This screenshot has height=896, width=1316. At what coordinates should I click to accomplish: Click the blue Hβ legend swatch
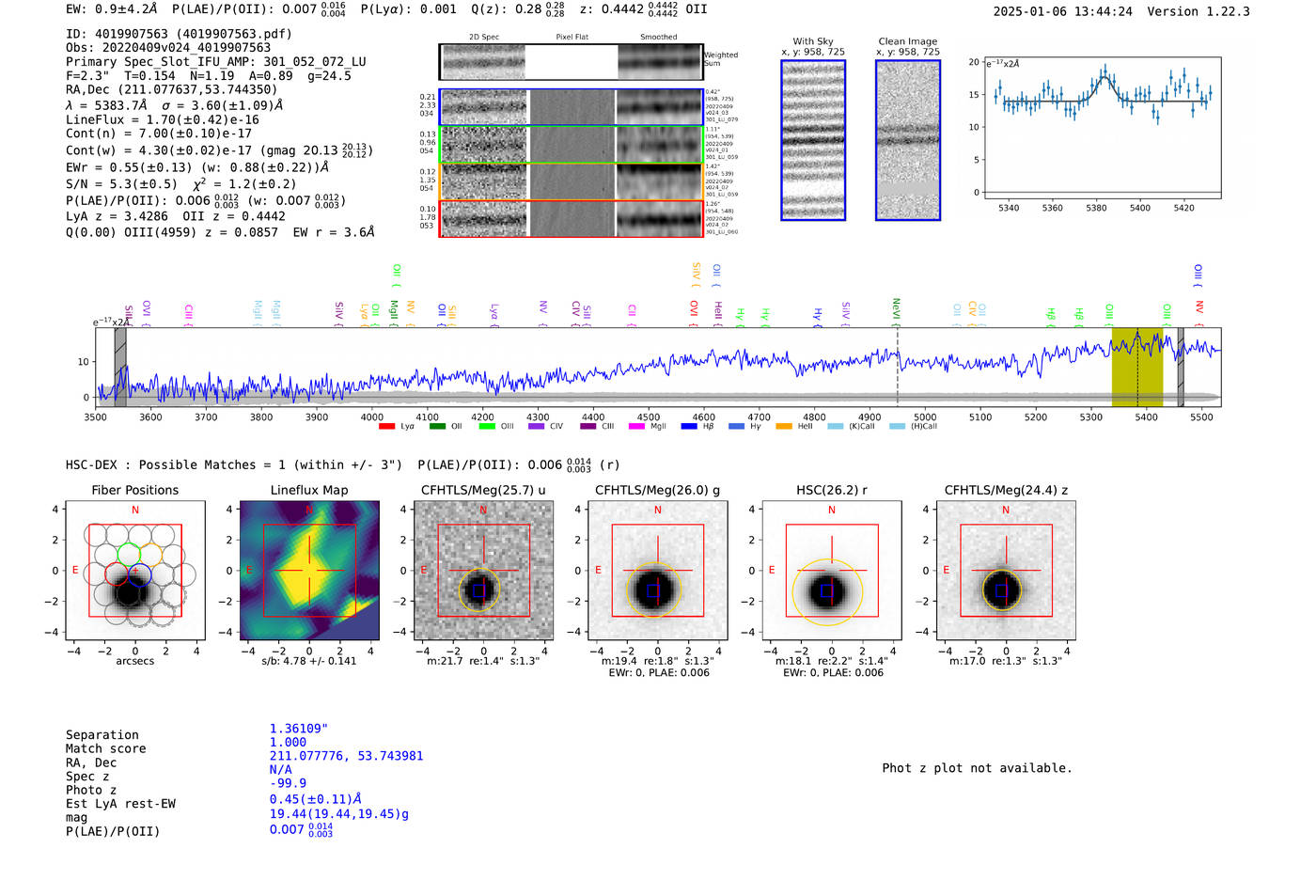pyautogui.click(x=689, y=427)
